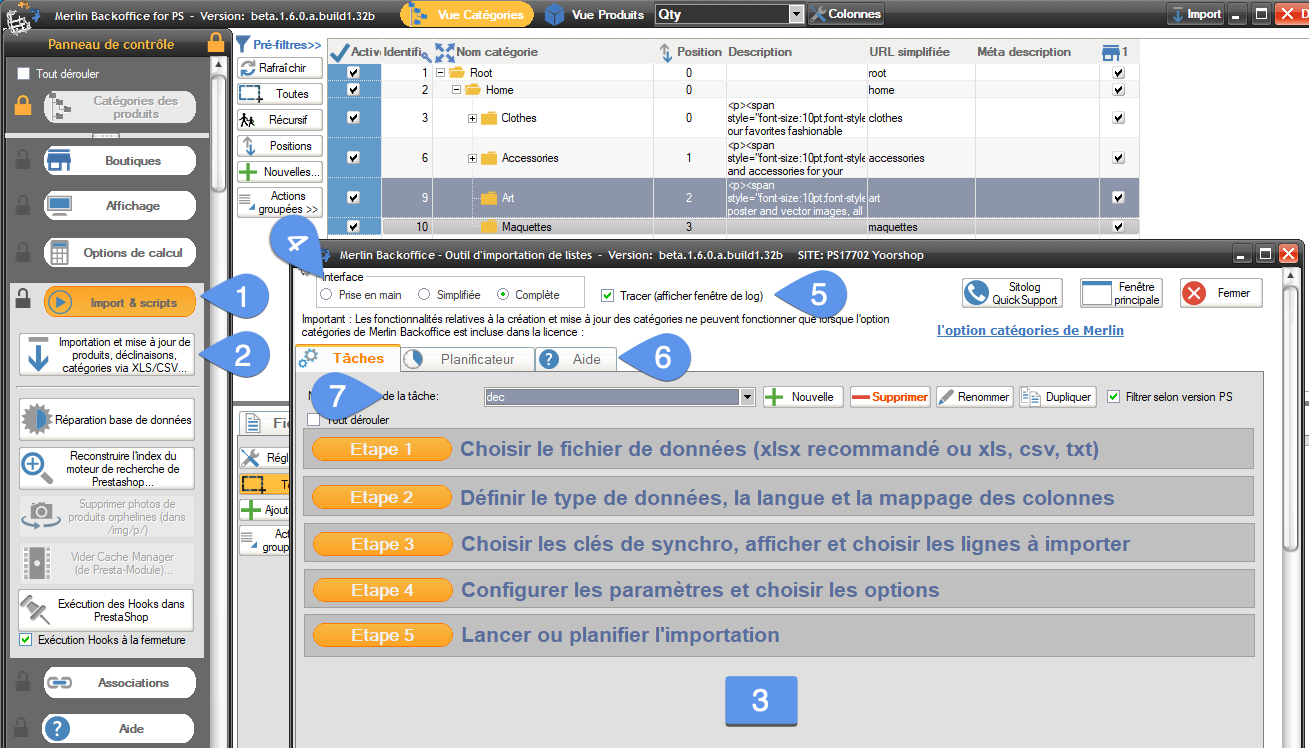
Task: Switch to the Planificateur tab
Action: tap(466, 359)
